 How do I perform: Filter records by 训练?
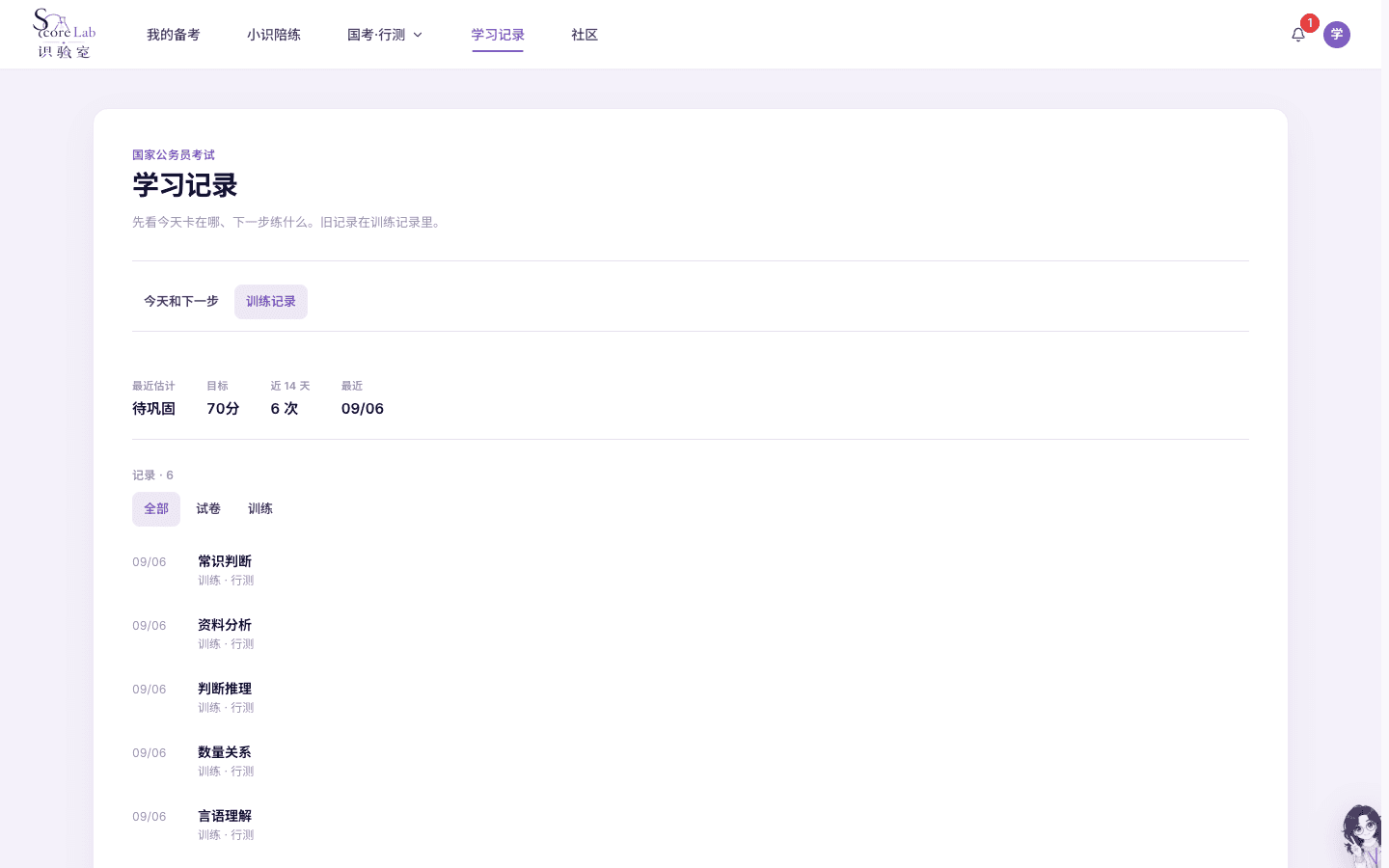tap(260, 509)
